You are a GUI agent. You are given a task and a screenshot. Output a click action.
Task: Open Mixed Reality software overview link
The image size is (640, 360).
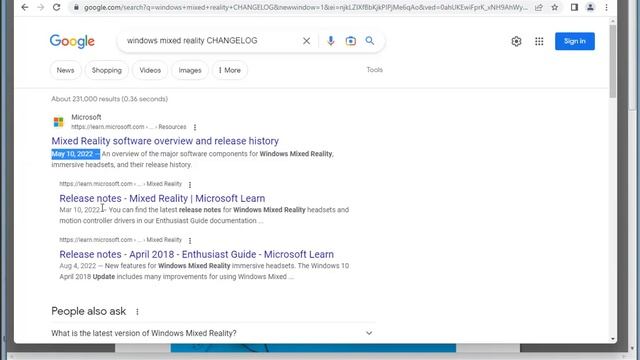coord(165,141)
